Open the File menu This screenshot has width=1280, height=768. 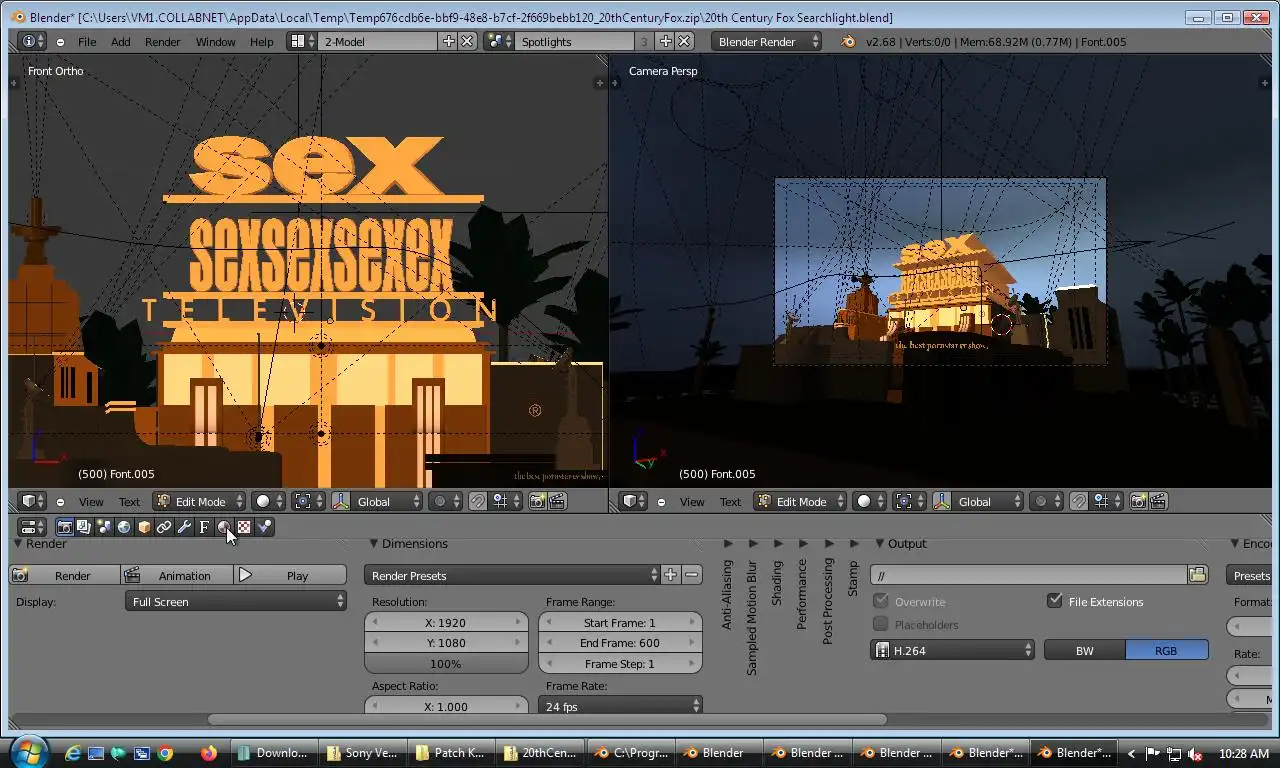click(x=87, y=41)
